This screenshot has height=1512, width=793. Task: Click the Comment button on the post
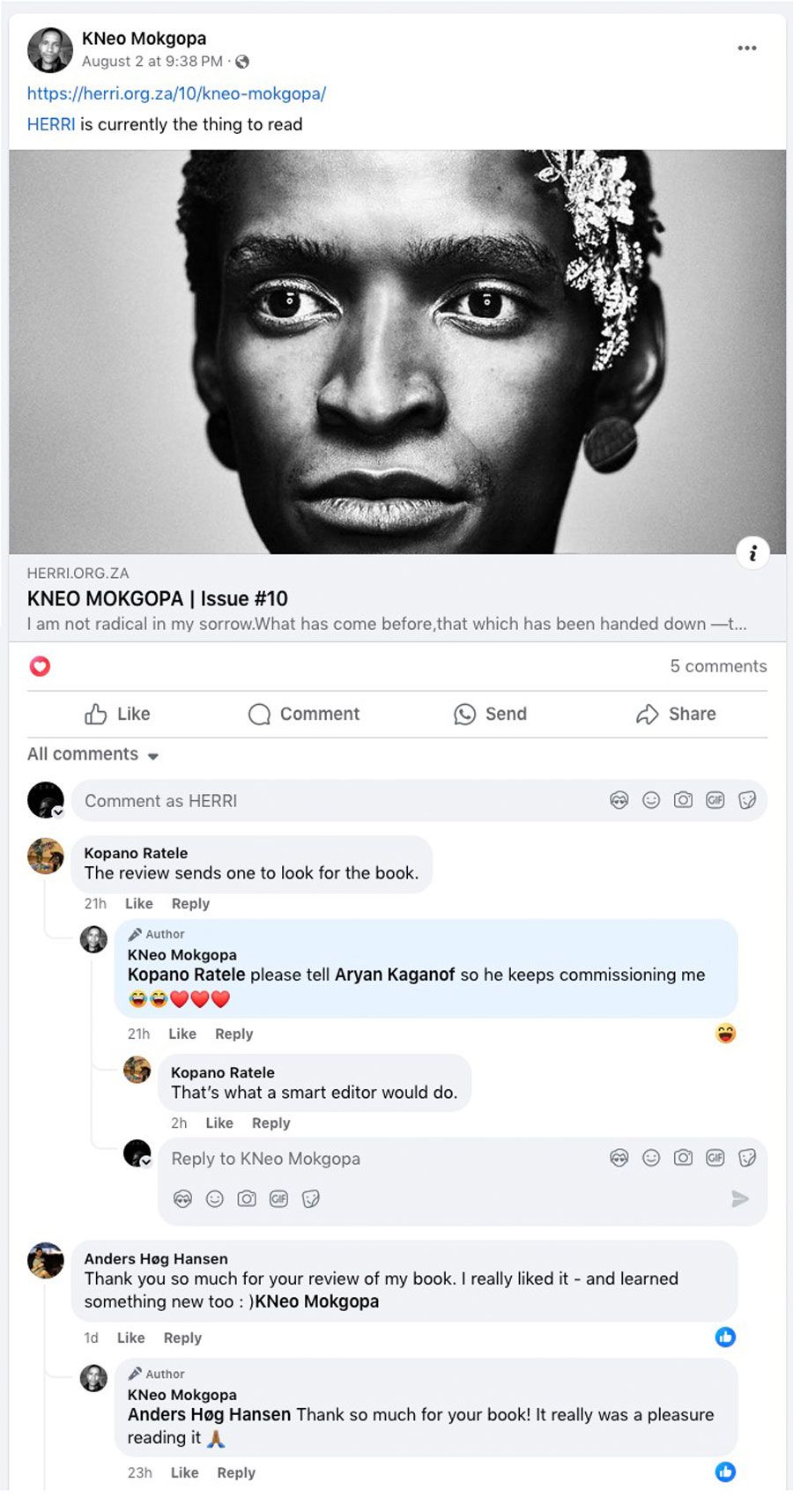pos(304,714)
